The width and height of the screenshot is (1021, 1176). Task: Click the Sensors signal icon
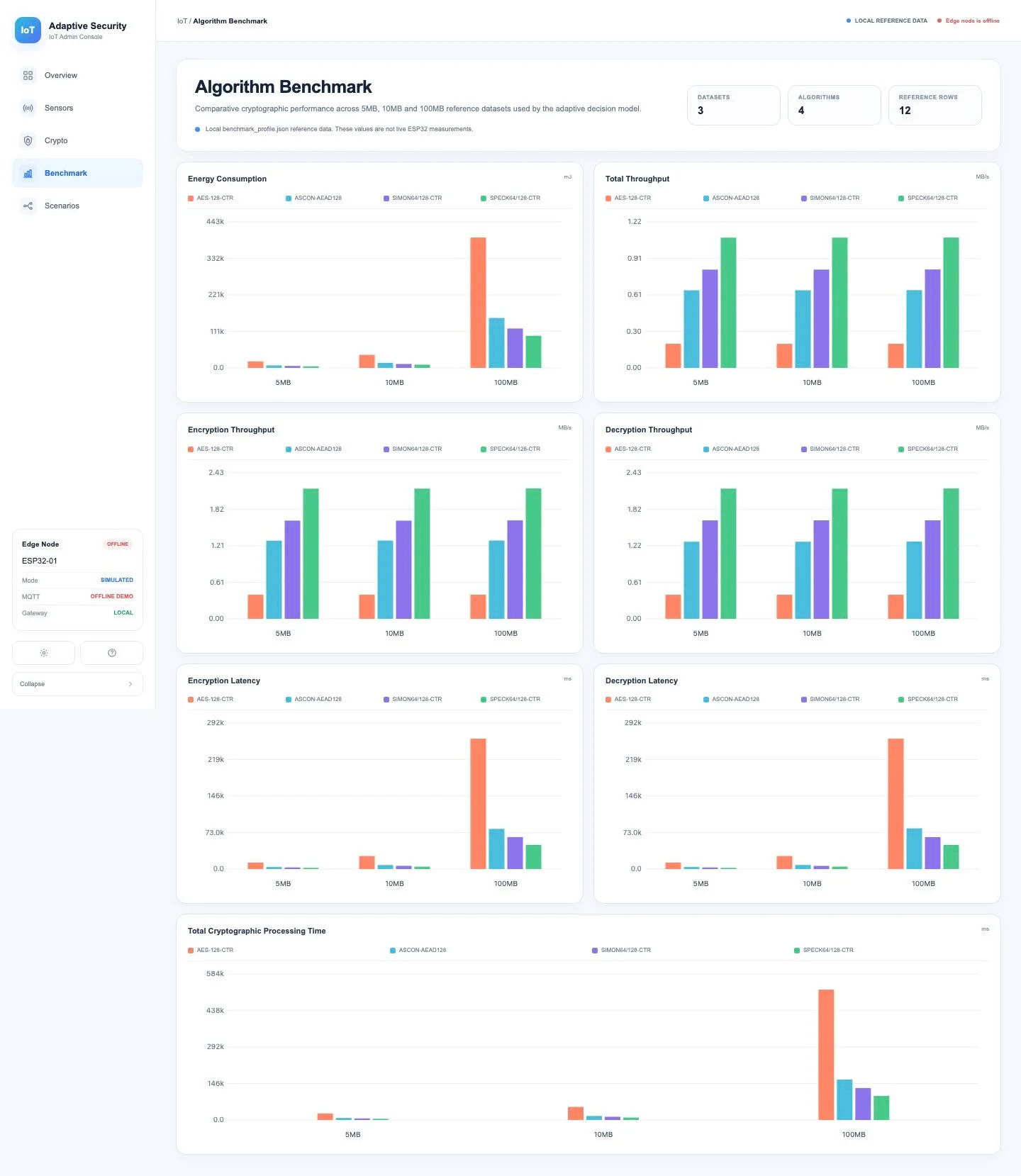coord(28,108)
